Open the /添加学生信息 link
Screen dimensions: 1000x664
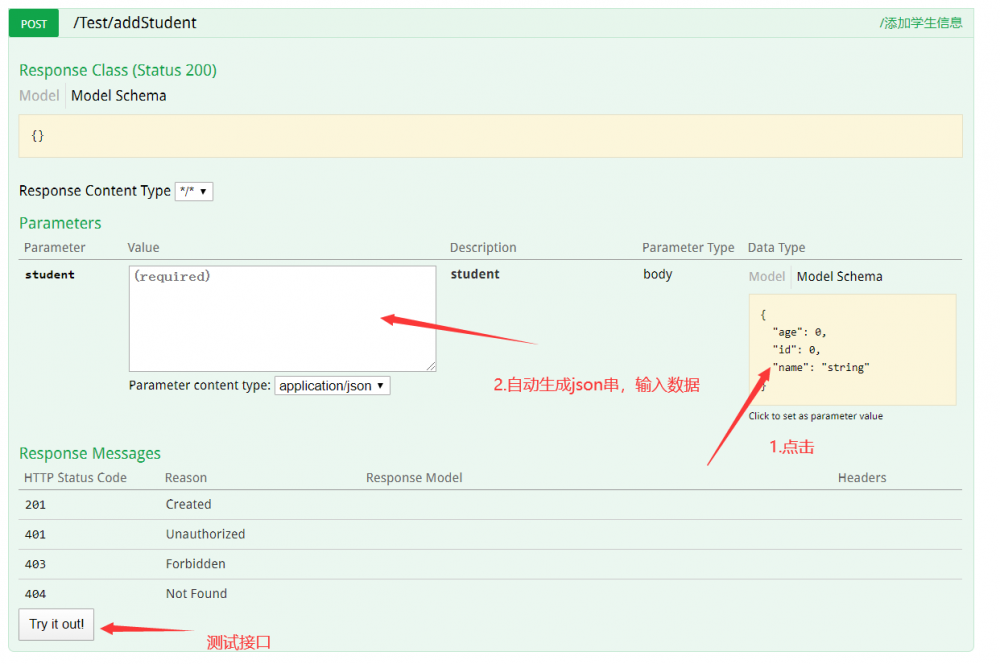919,21
